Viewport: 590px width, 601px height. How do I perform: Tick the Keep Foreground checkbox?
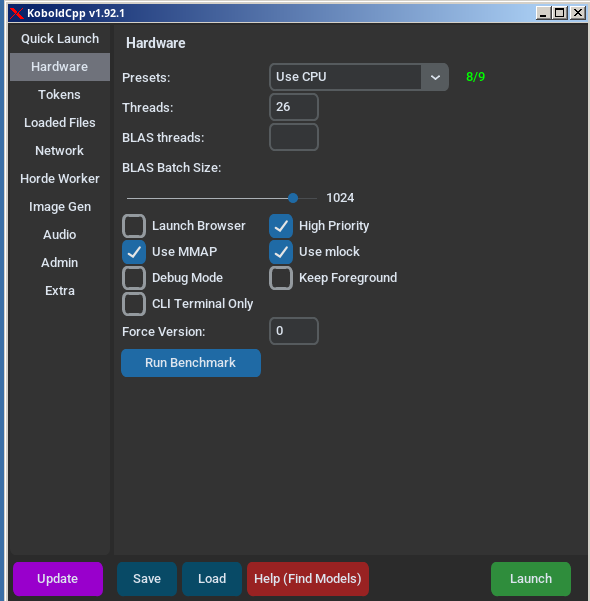click(281, 278)
